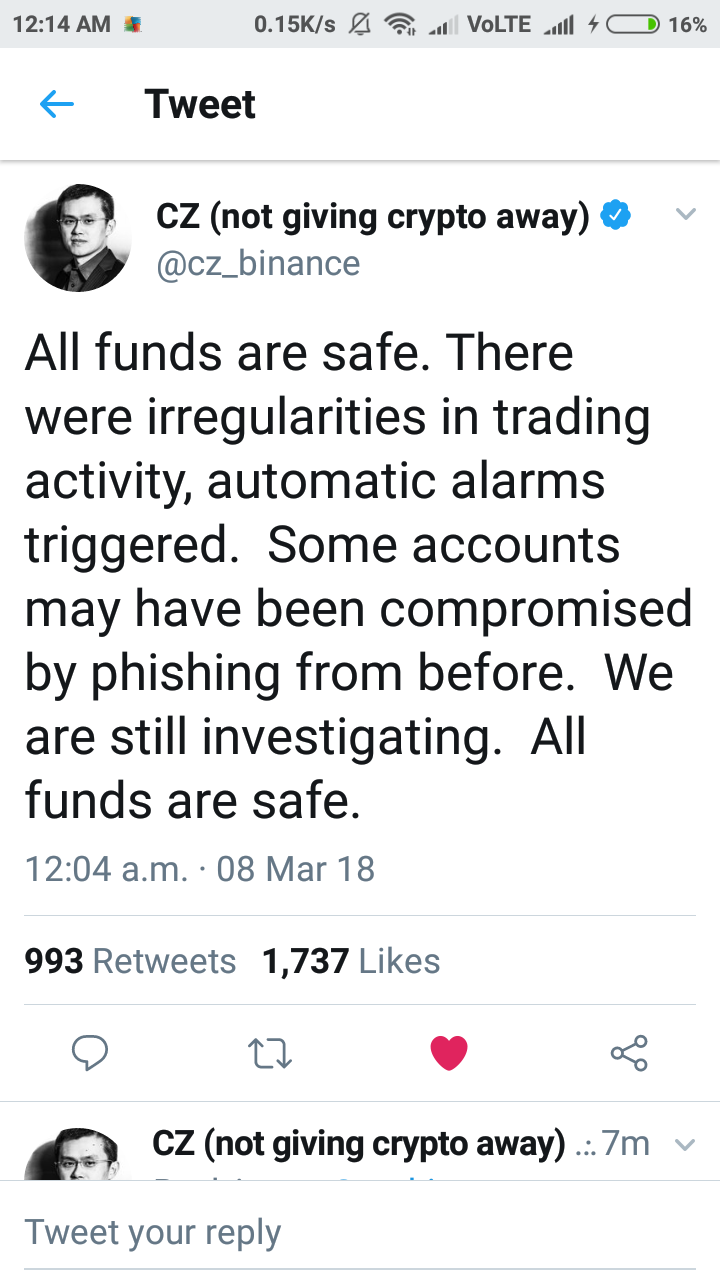Tap the reply's CZ display name
Image resolution: width=720 pixels, height=1280 pixels.
coord(358,1143)
